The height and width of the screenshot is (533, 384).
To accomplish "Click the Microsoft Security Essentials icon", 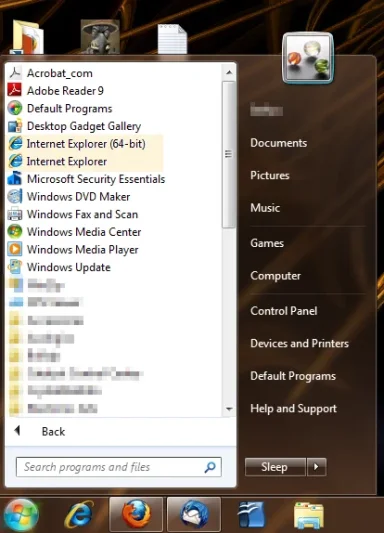I will (15, 179).
